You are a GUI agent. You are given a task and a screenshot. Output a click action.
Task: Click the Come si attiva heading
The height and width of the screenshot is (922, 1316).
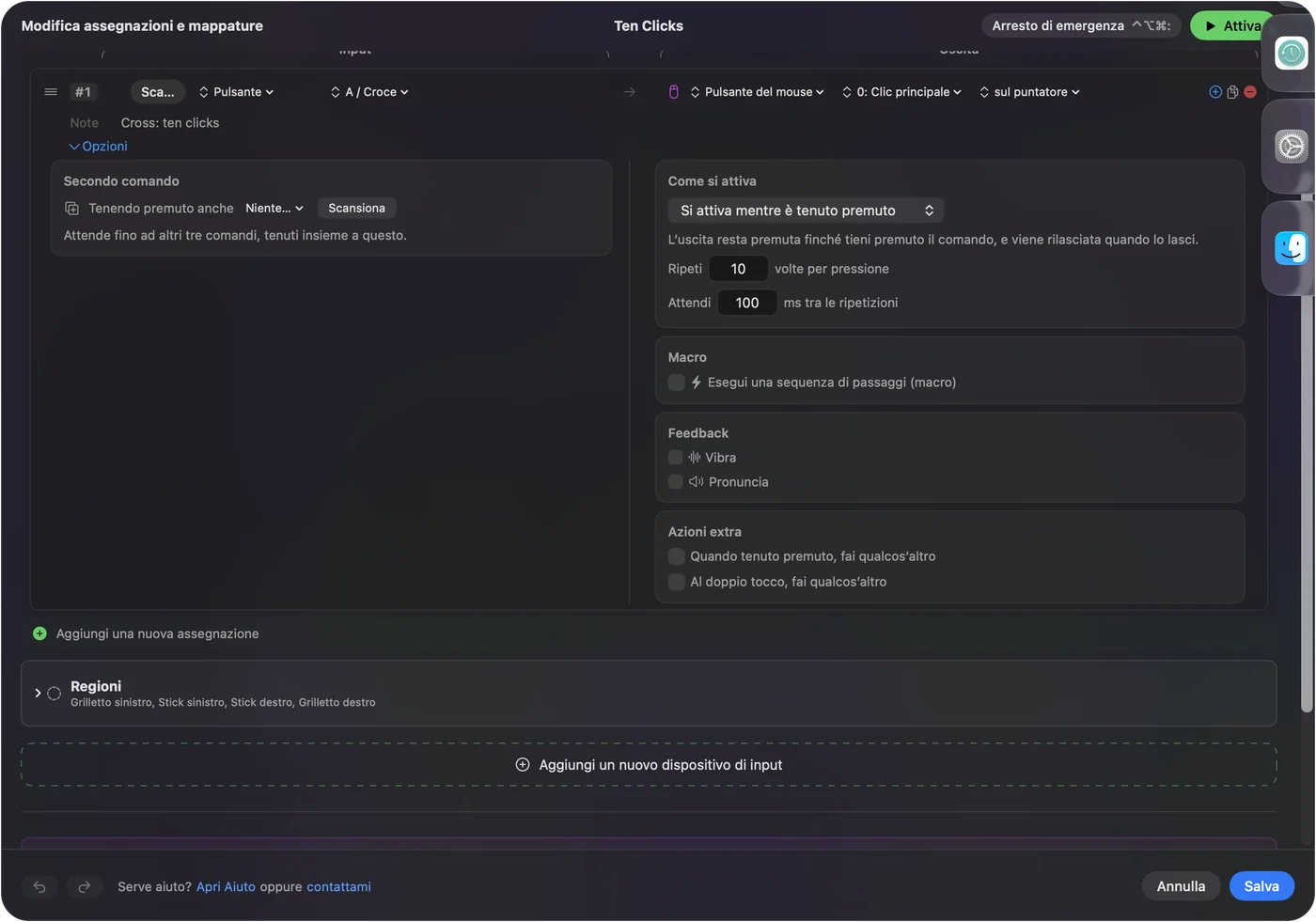(x=712, y=181)
